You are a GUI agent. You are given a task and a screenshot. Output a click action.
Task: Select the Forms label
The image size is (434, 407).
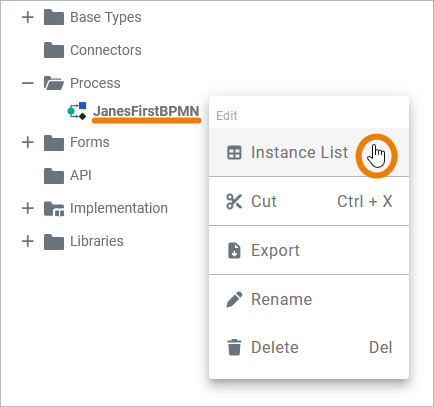click(90, 142)
